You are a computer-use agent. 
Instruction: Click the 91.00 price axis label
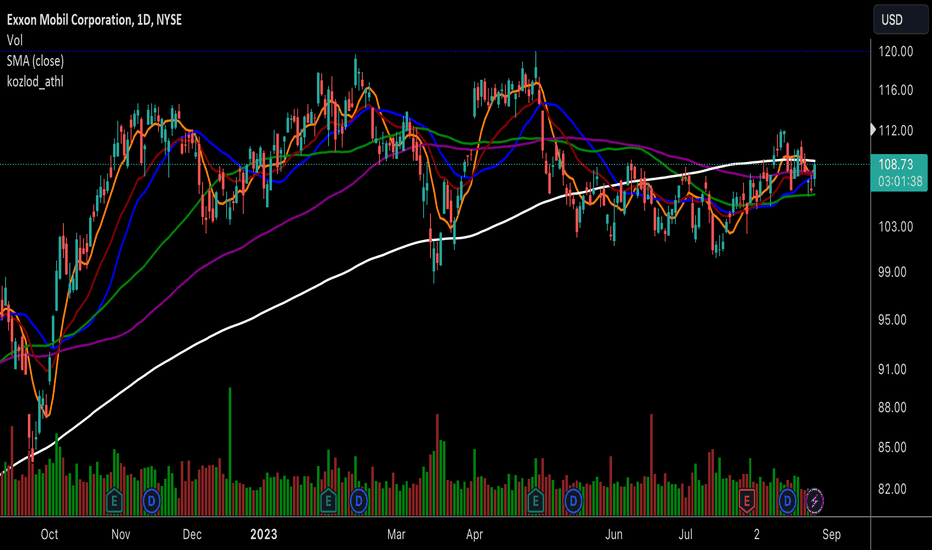(892, 369)
